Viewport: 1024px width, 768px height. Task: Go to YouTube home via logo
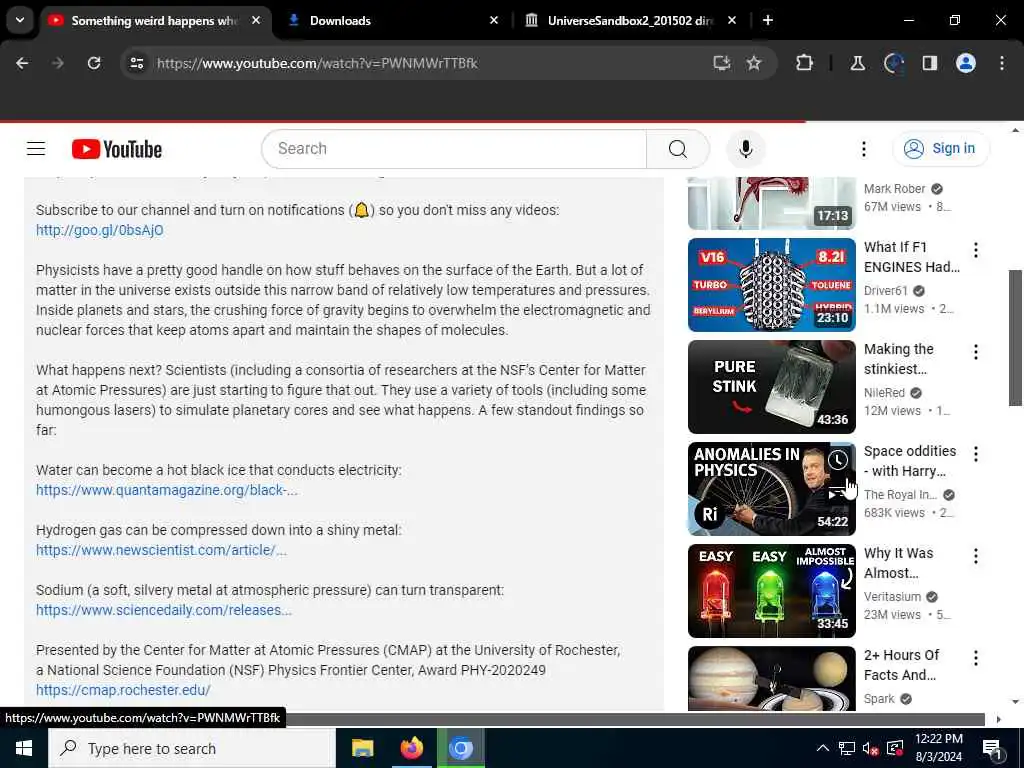click(117, 149)
